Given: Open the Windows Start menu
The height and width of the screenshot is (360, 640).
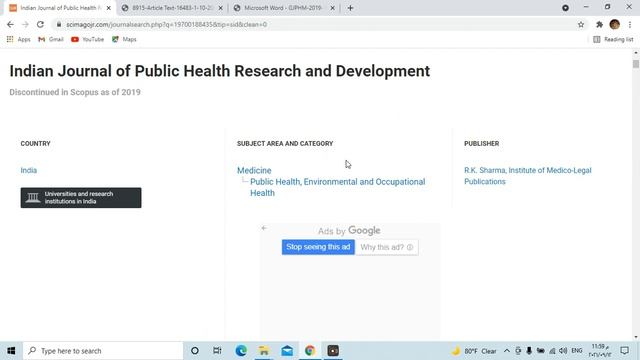Looking at the screenshot, I should (11, 351).
